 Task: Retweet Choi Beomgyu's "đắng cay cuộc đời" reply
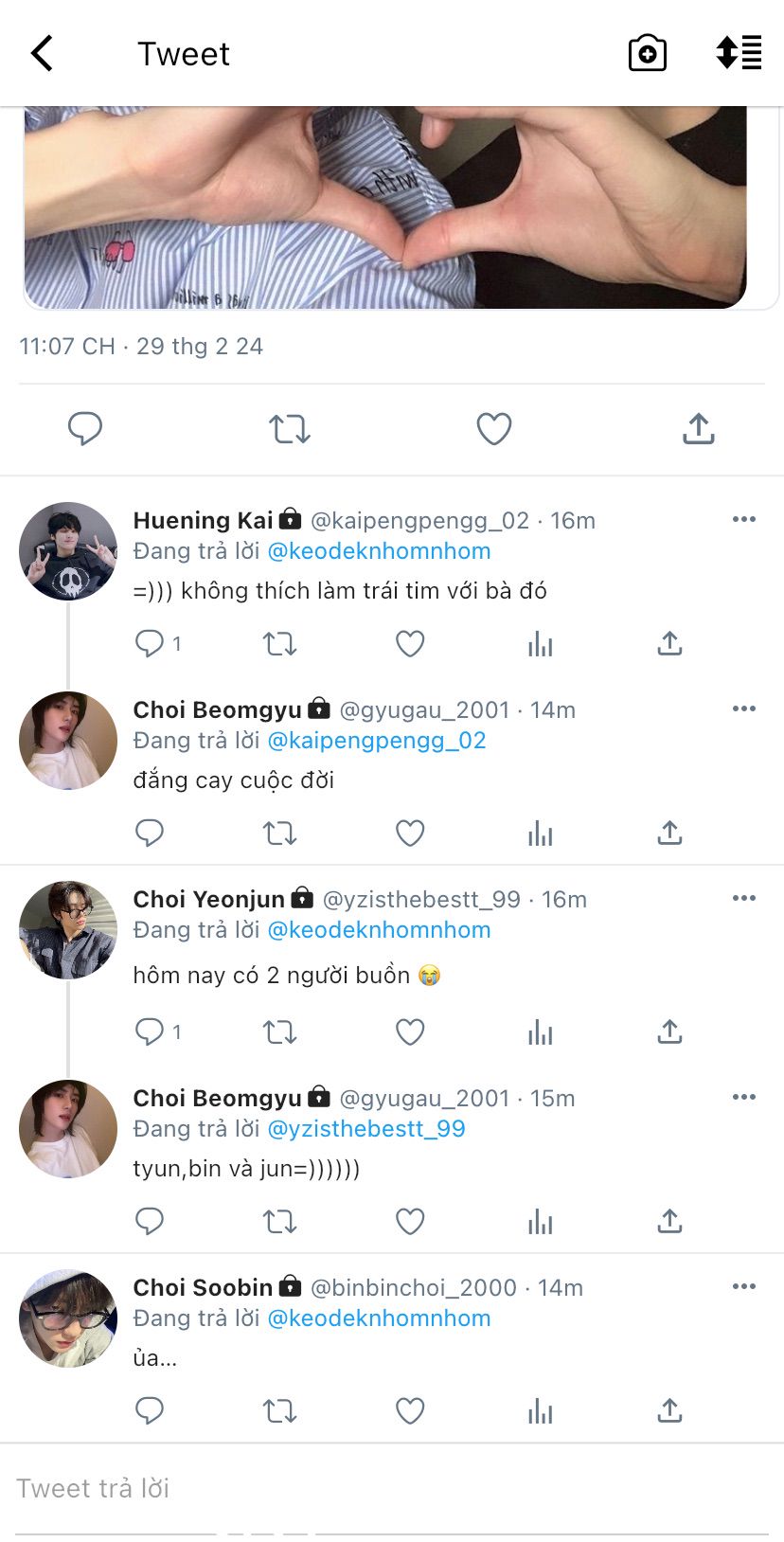(x=279, y=834)
